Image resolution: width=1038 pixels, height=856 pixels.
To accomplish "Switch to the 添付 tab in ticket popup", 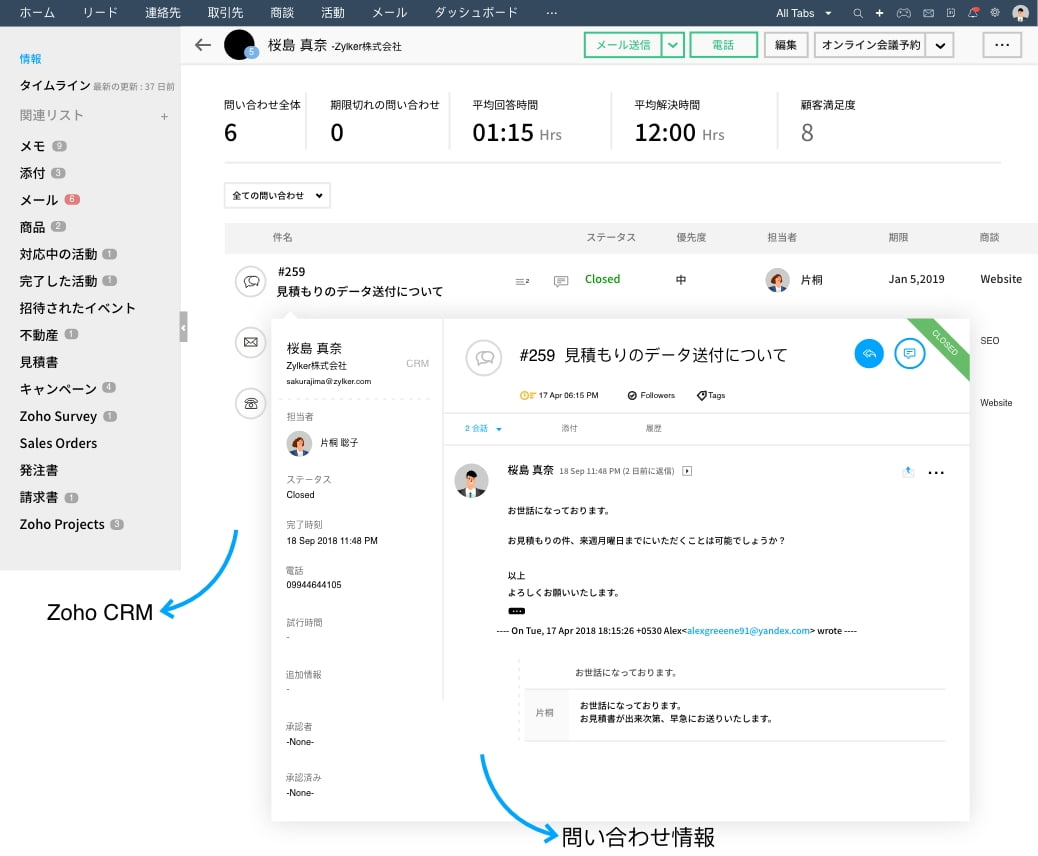I will 569,428.
